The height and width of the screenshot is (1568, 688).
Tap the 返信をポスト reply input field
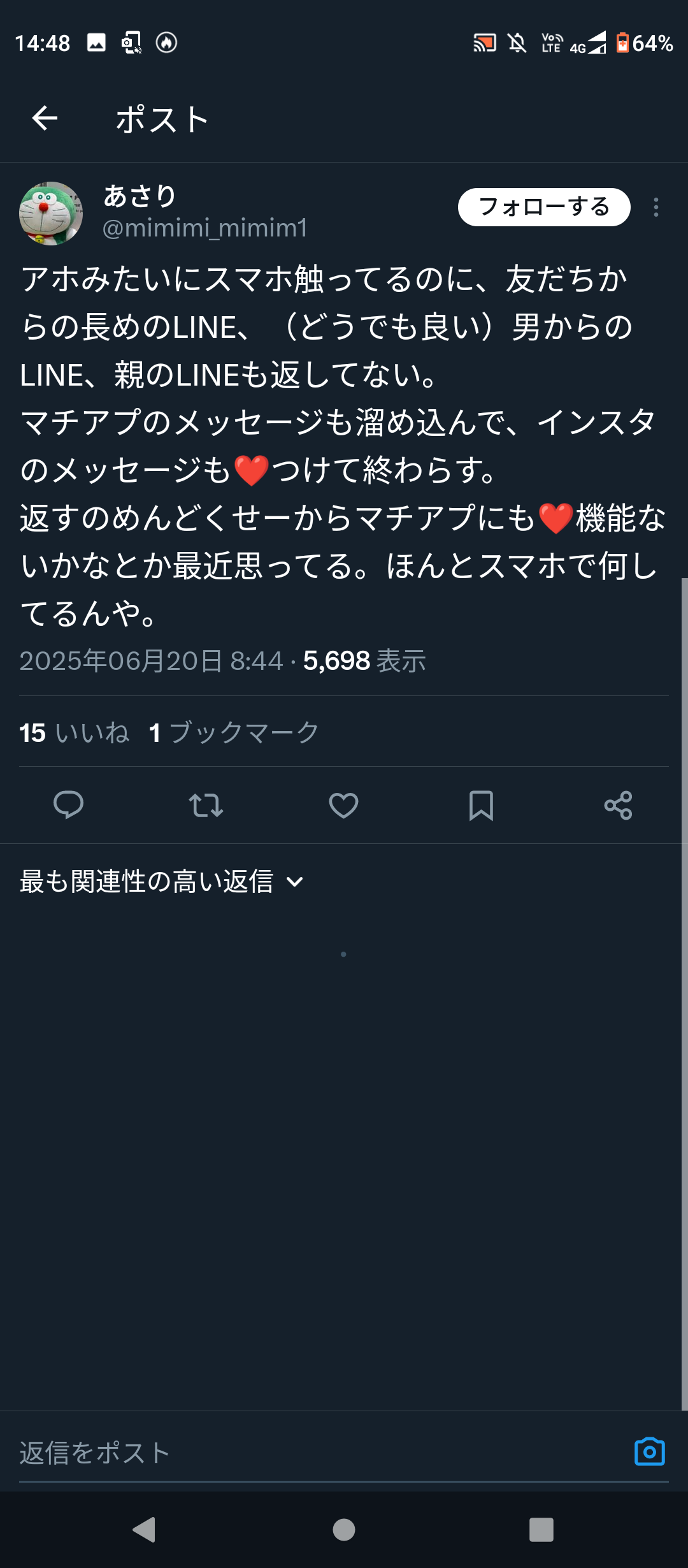[319, 1453]
